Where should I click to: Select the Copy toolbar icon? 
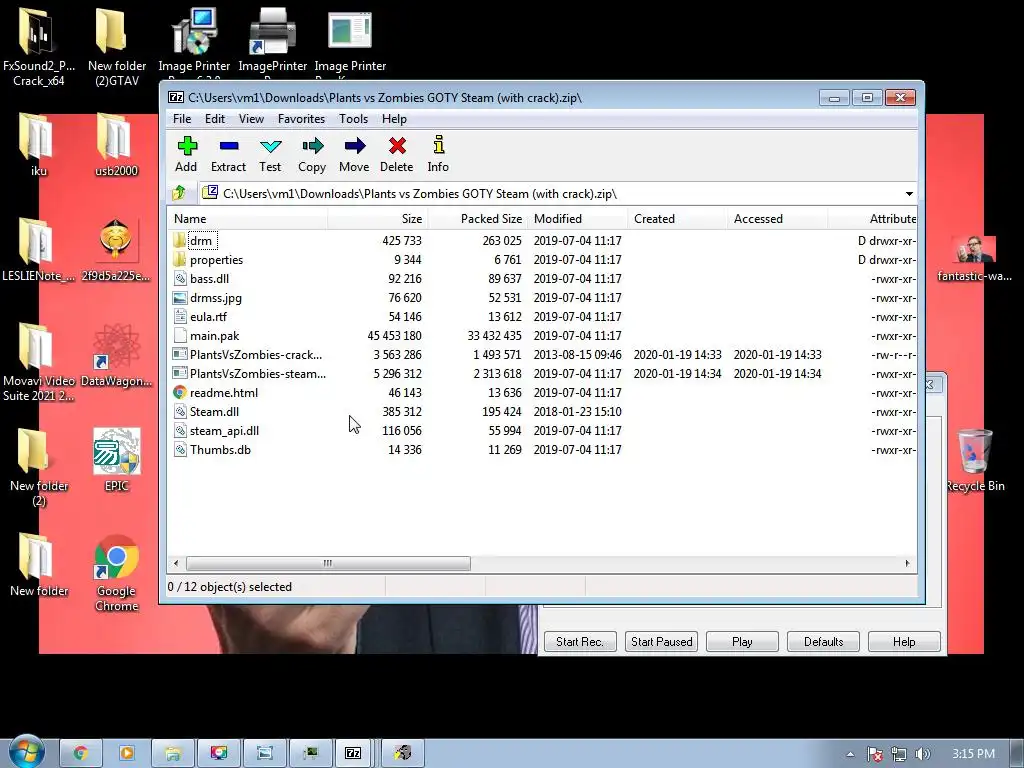point(312,146)
